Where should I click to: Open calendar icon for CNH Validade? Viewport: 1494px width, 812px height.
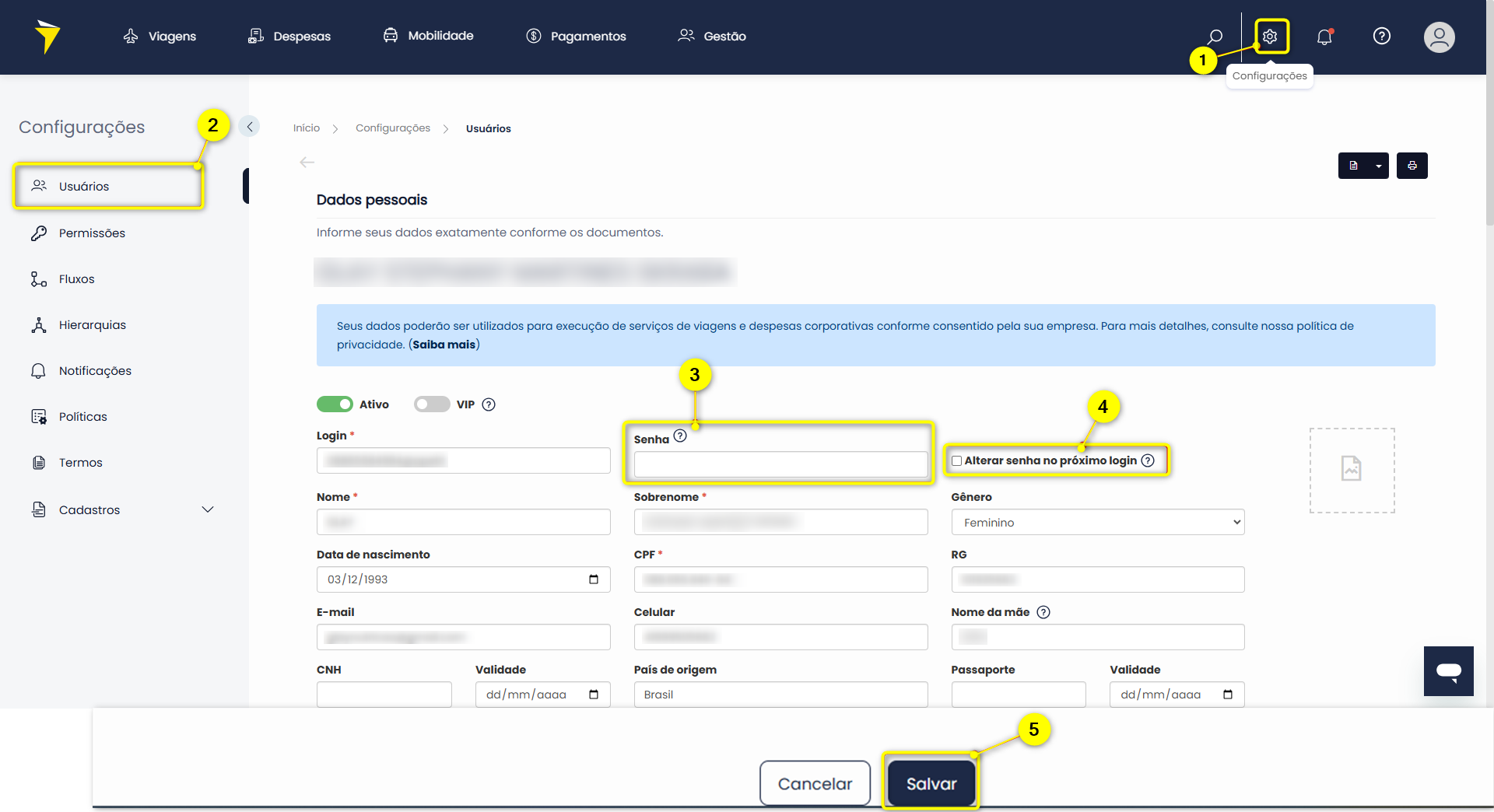click(x=594, y=695)
